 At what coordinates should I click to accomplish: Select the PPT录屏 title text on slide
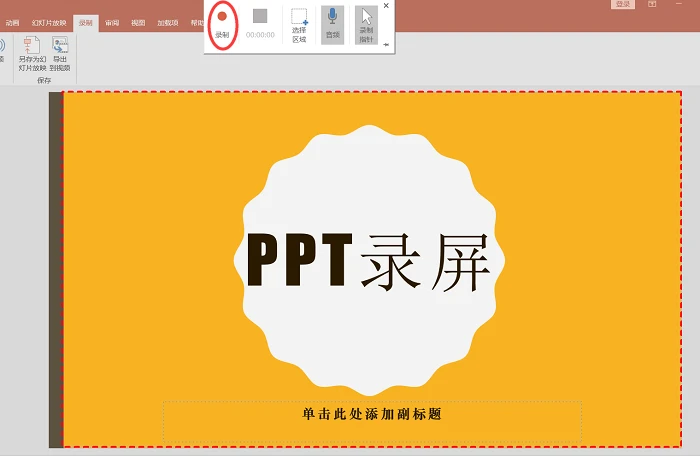click(x=369, y=261)
